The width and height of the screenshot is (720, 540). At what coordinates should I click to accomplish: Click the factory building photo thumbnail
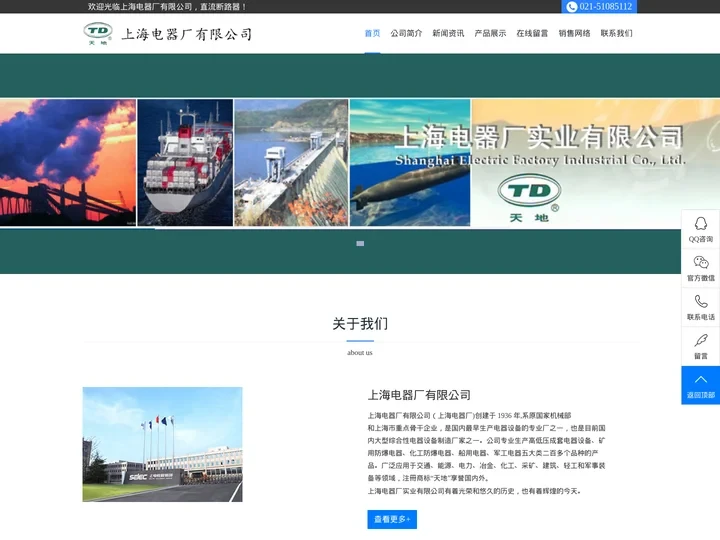coord(163,444)
